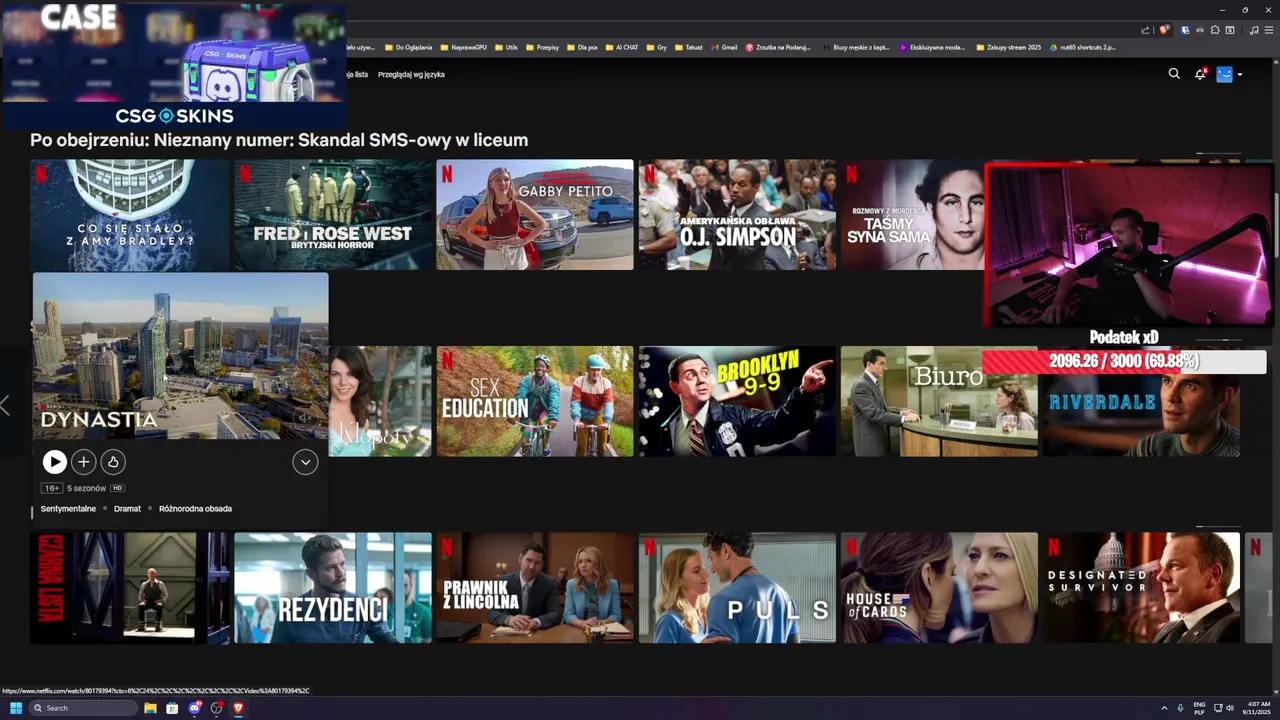The image size is (1280, 720).
Task: Click the taskbar volume icon
Action: coord(1230,708)
